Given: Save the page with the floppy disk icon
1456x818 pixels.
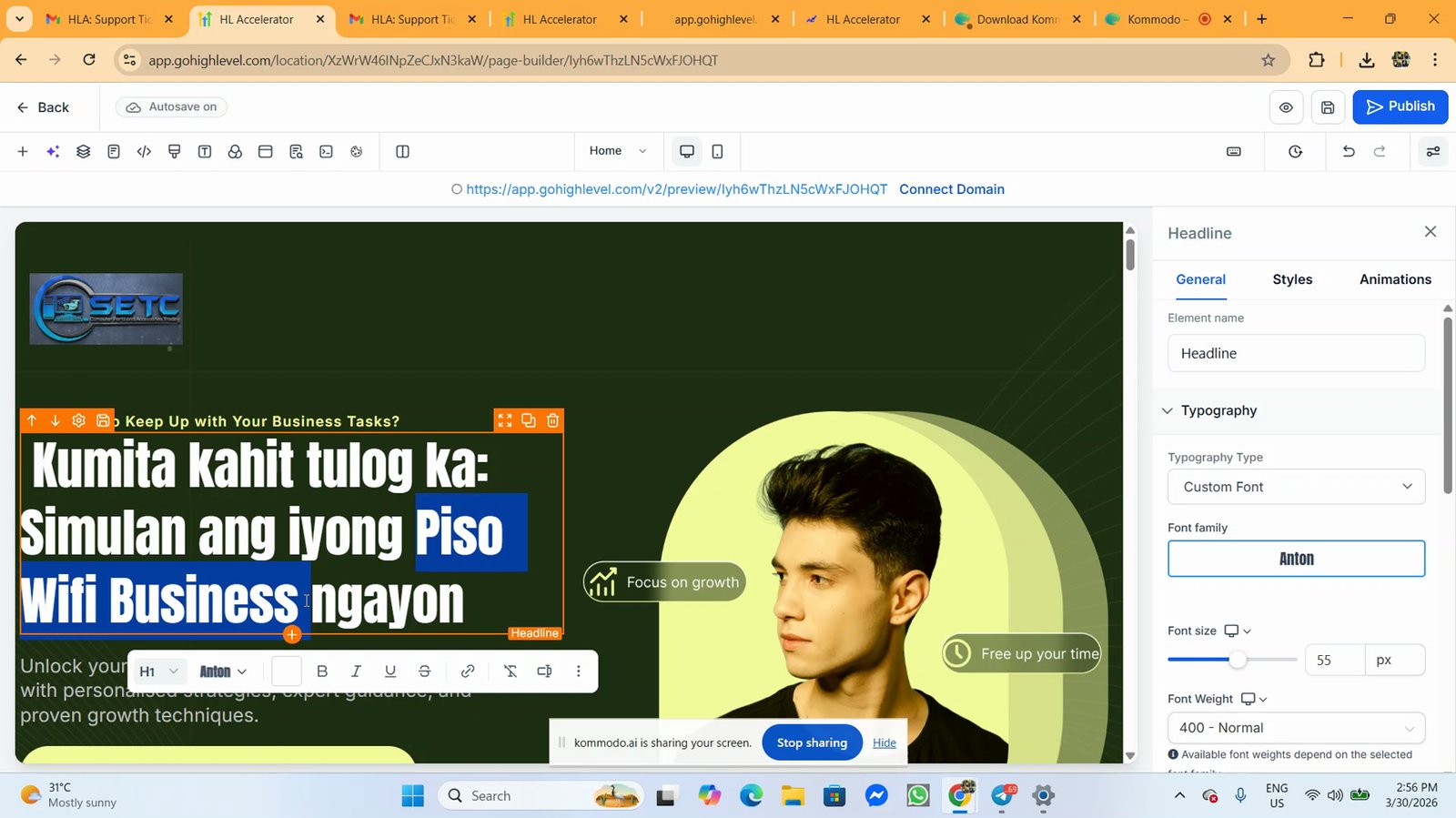Looking at the screenshot, I should pos(1328,107).
